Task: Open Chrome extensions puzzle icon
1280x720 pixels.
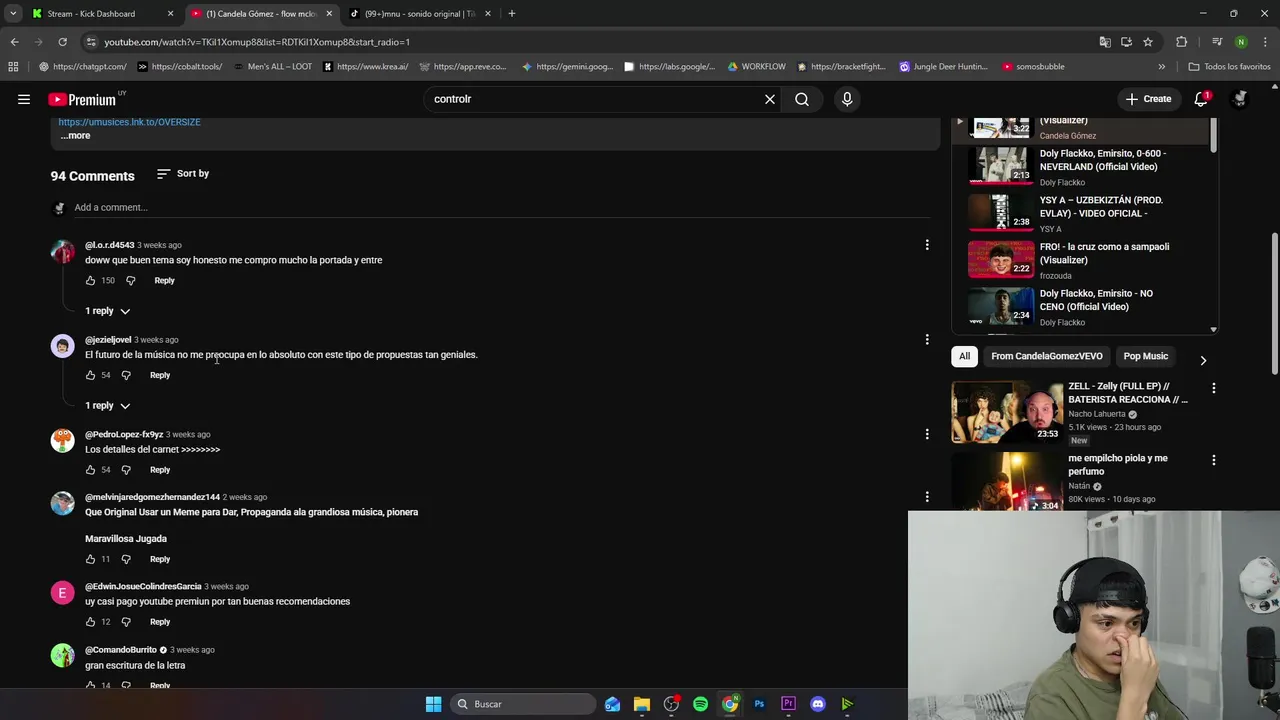Action: coord(1182,42)
